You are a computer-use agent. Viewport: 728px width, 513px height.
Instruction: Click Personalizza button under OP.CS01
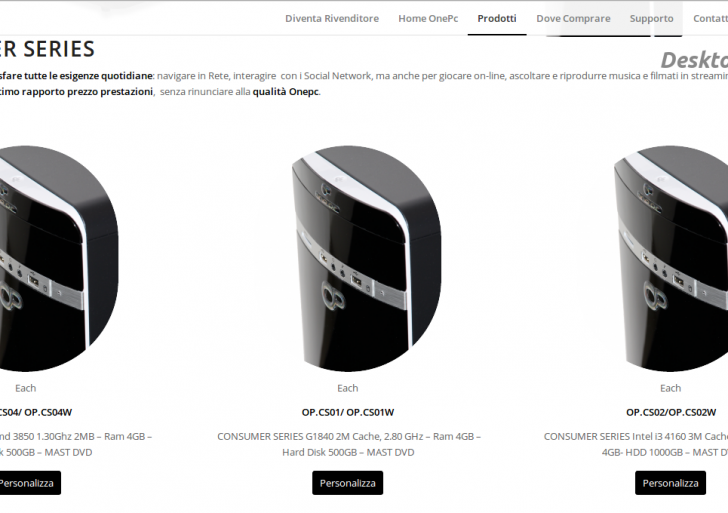[x=348, y=483]
